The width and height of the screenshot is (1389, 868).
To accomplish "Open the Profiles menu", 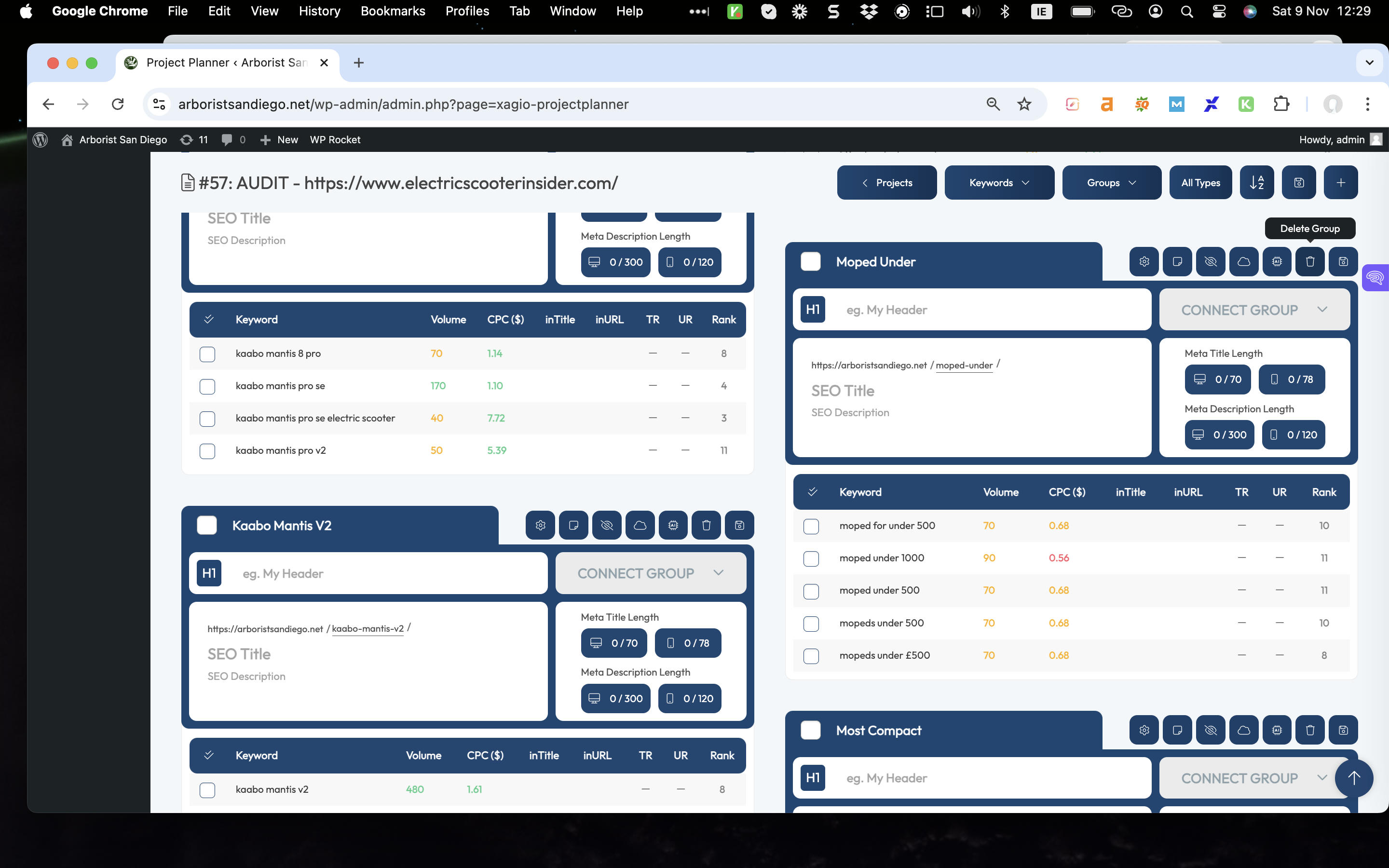I will [467, 11].
